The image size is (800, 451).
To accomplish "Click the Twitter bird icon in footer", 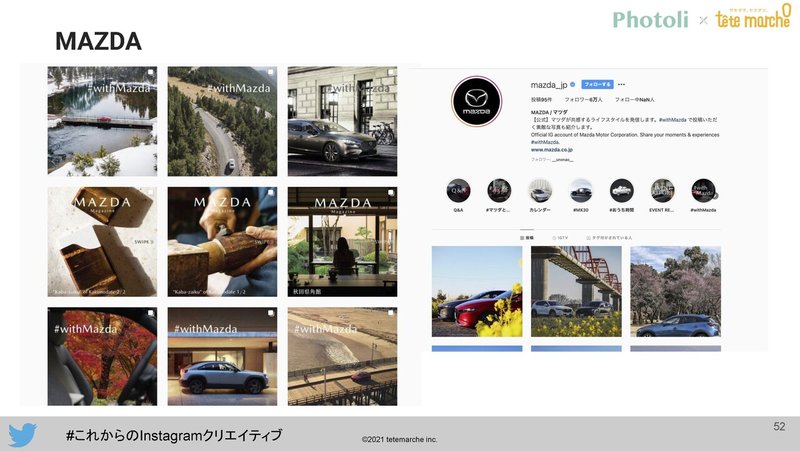I will [x=22, y=434].
